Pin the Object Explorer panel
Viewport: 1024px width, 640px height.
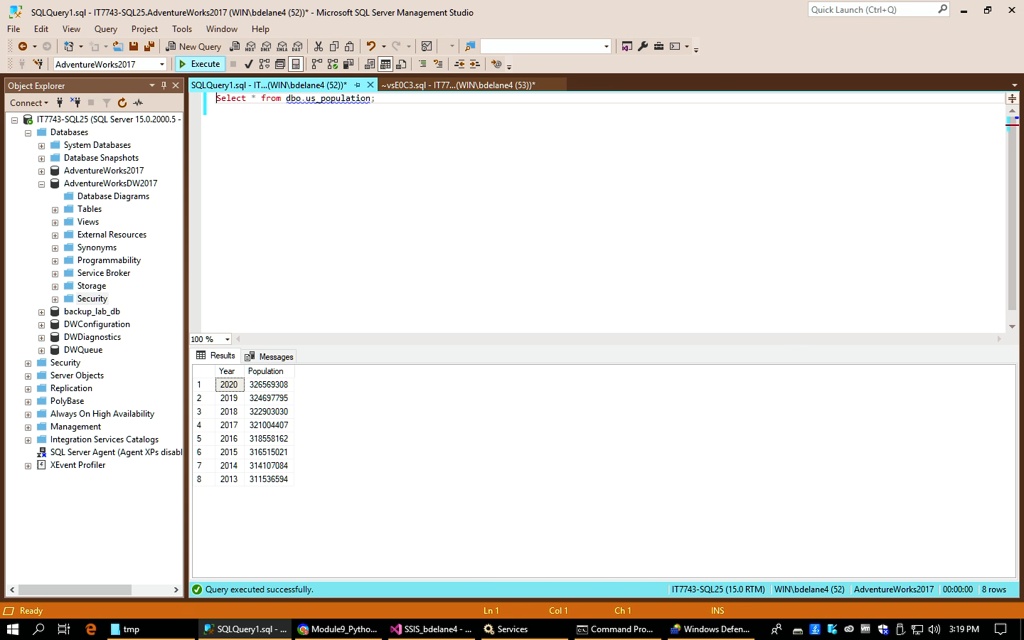point(164,86)
